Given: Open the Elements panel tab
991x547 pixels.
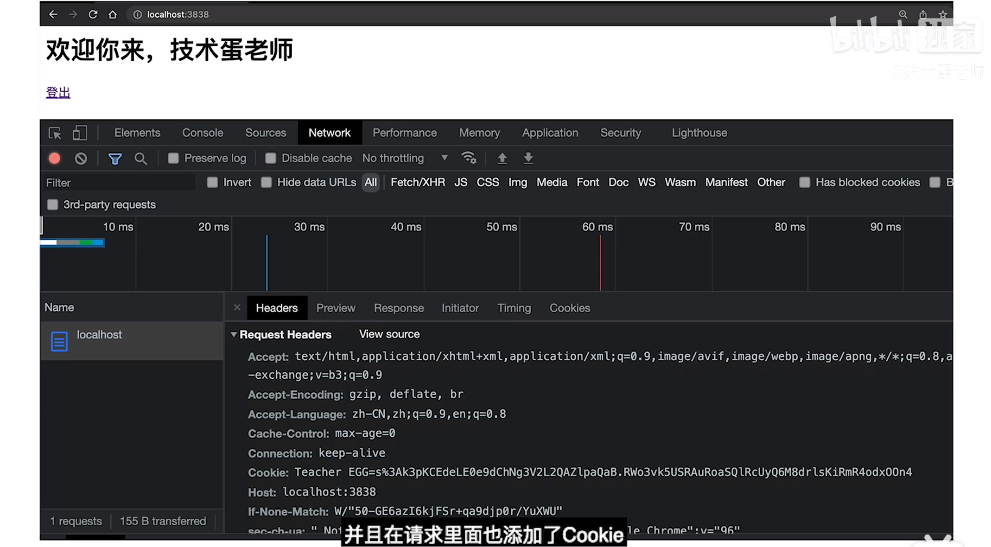Looking at the screenshot, I should click(137, 133).
